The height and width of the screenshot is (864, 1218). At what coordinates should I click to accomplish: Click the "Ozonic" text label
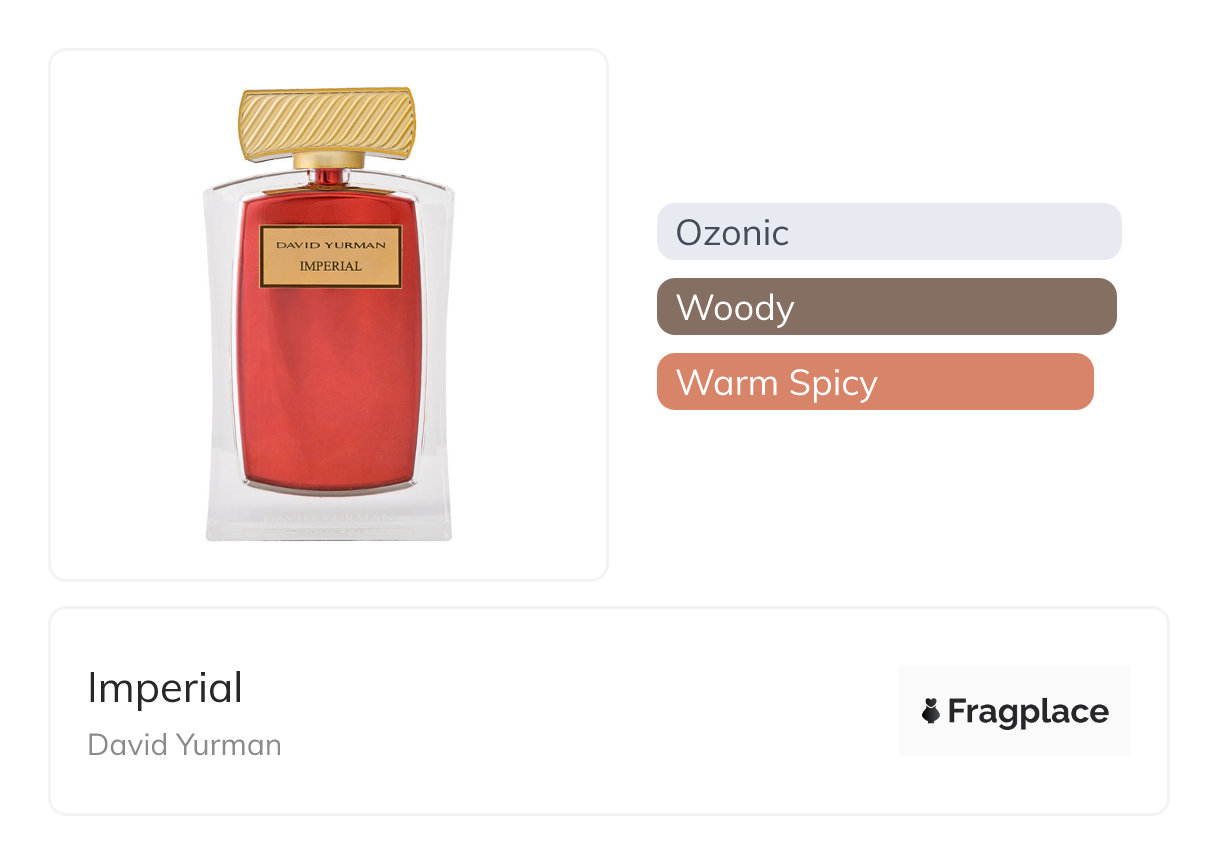732,233
